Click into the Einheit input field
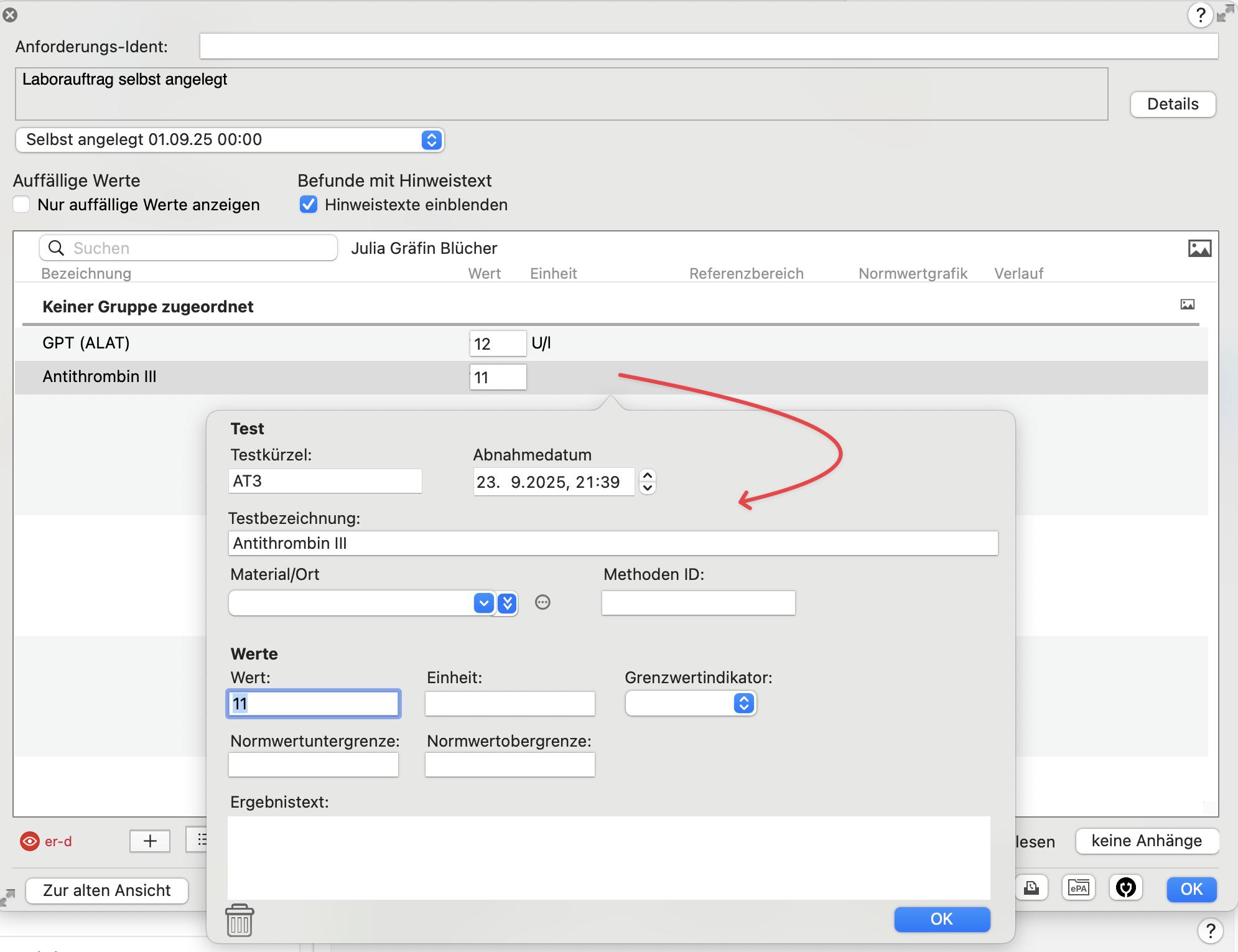This screenshot has width=1238, height=952. 510,704
